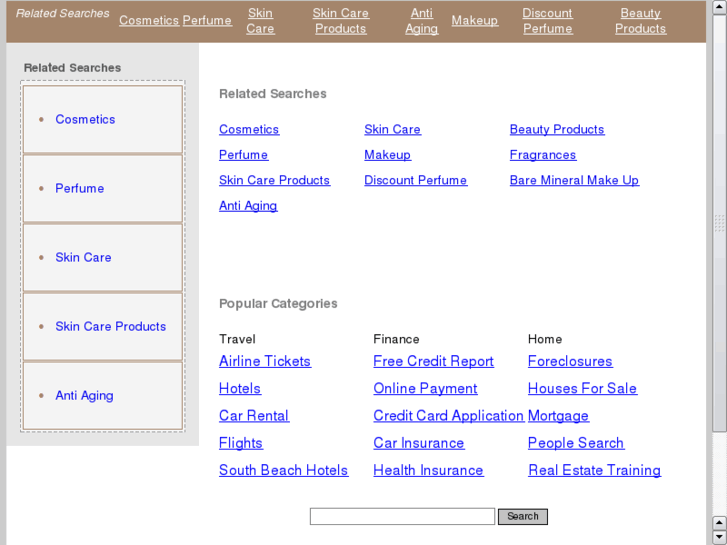727x545 pixels.
Task: Select Perfume in left sidebar list
Action: [x=80, y=188]
